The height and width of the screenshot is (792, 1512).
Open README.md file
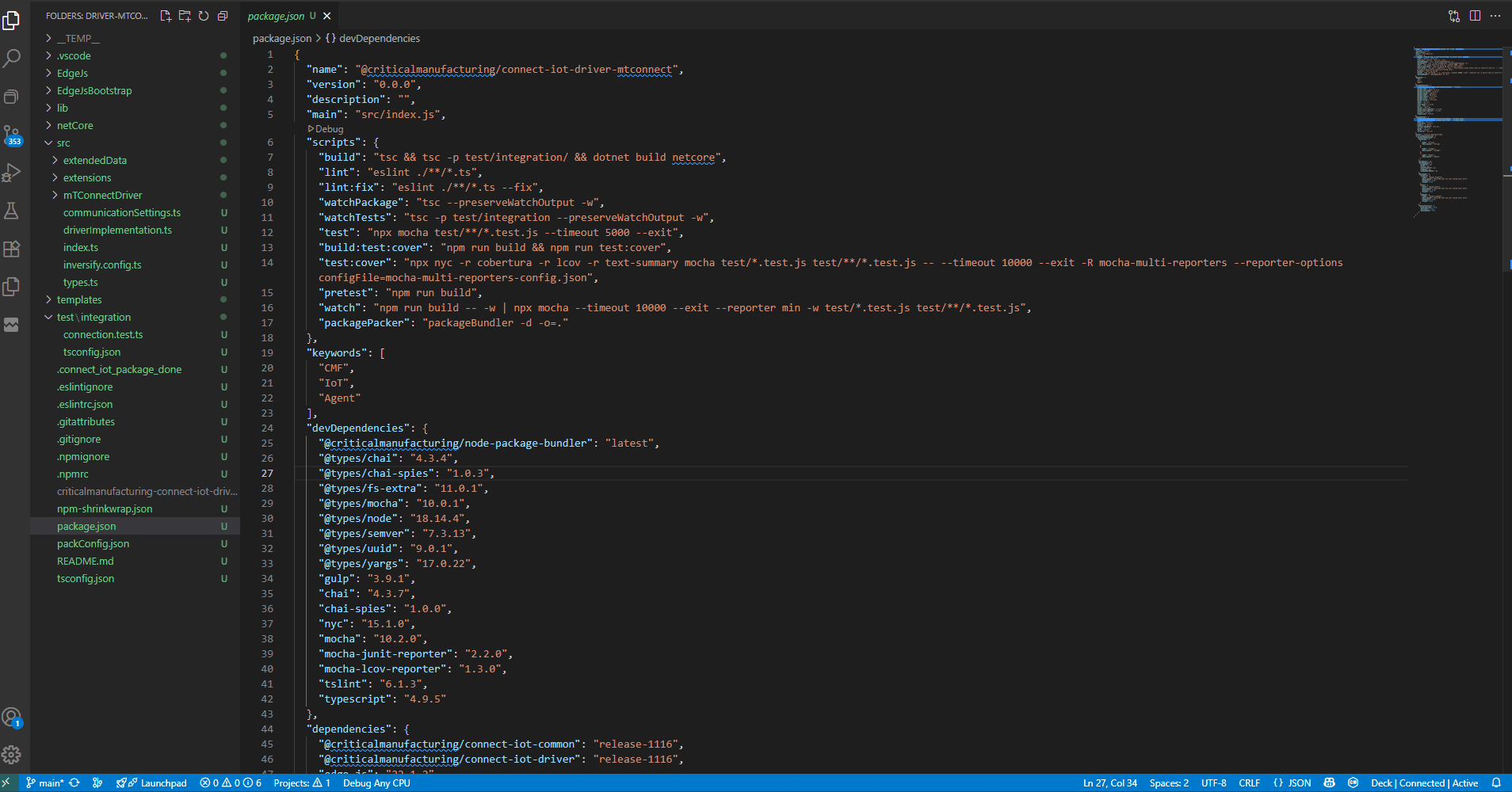point(135,561)
